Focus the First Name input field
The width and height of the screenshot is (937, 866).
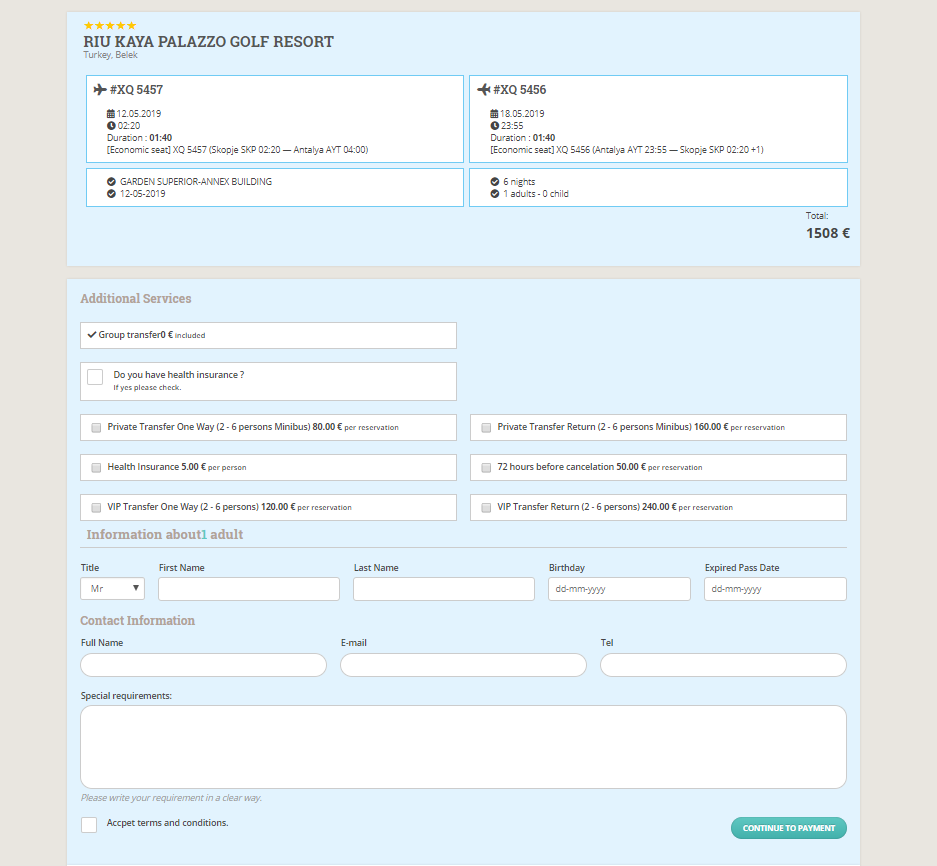(x=249, y=589)
